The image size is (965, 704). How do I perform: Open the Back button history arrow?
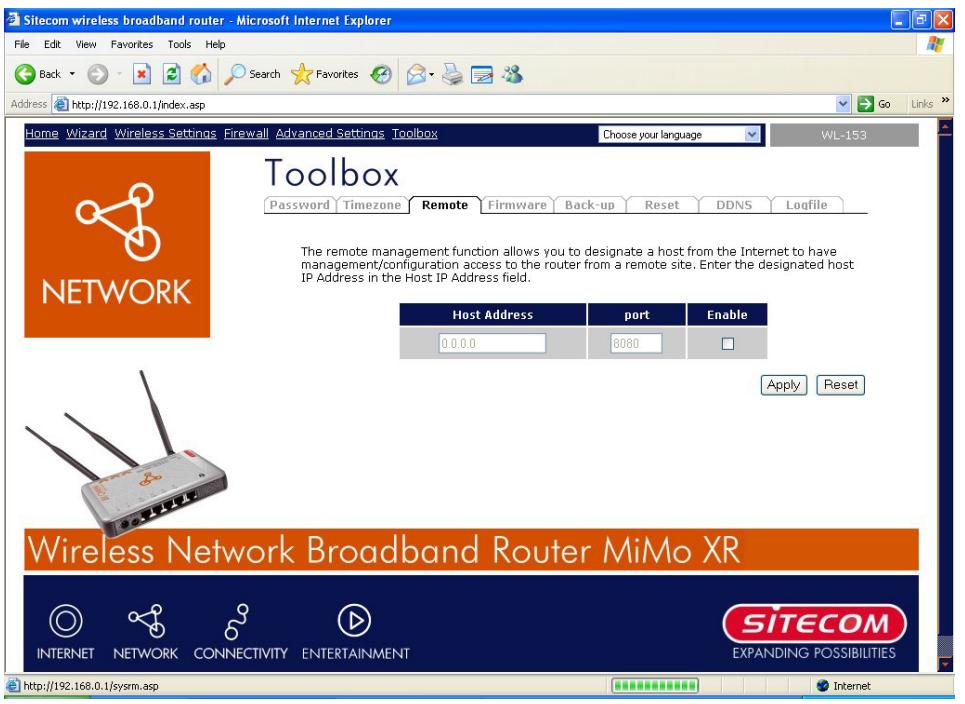[x=72, y=74]
